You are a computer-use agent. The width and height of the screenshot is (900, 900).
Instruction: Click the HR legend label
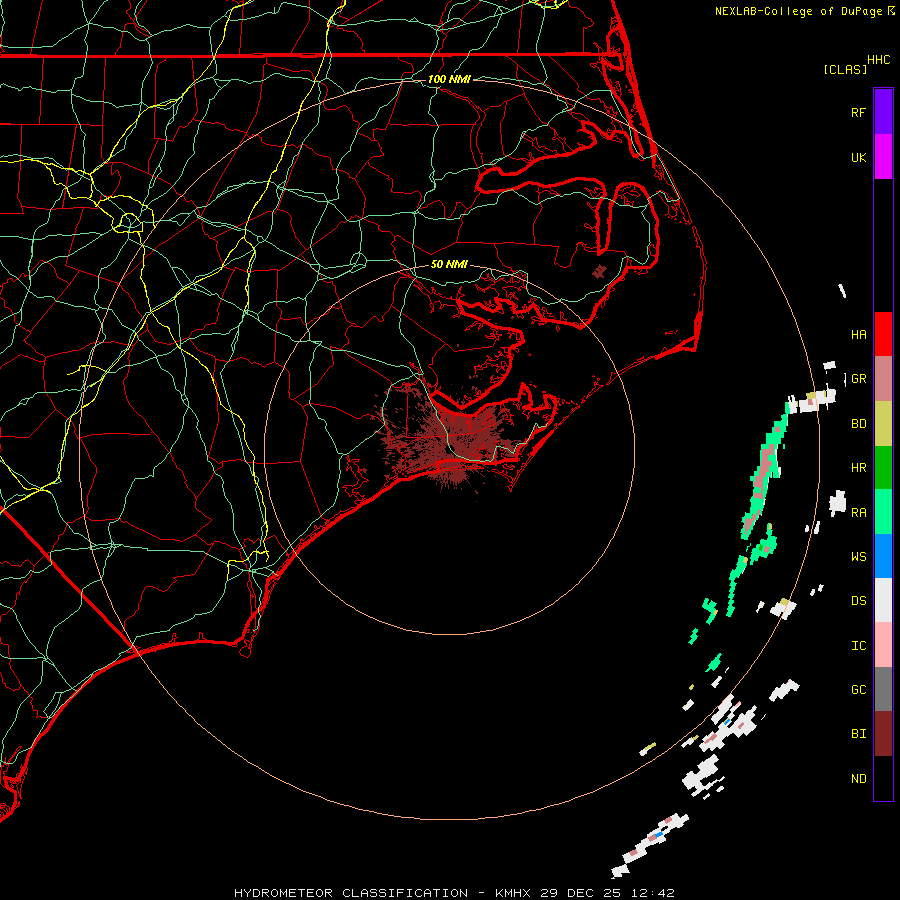[858, 468]
